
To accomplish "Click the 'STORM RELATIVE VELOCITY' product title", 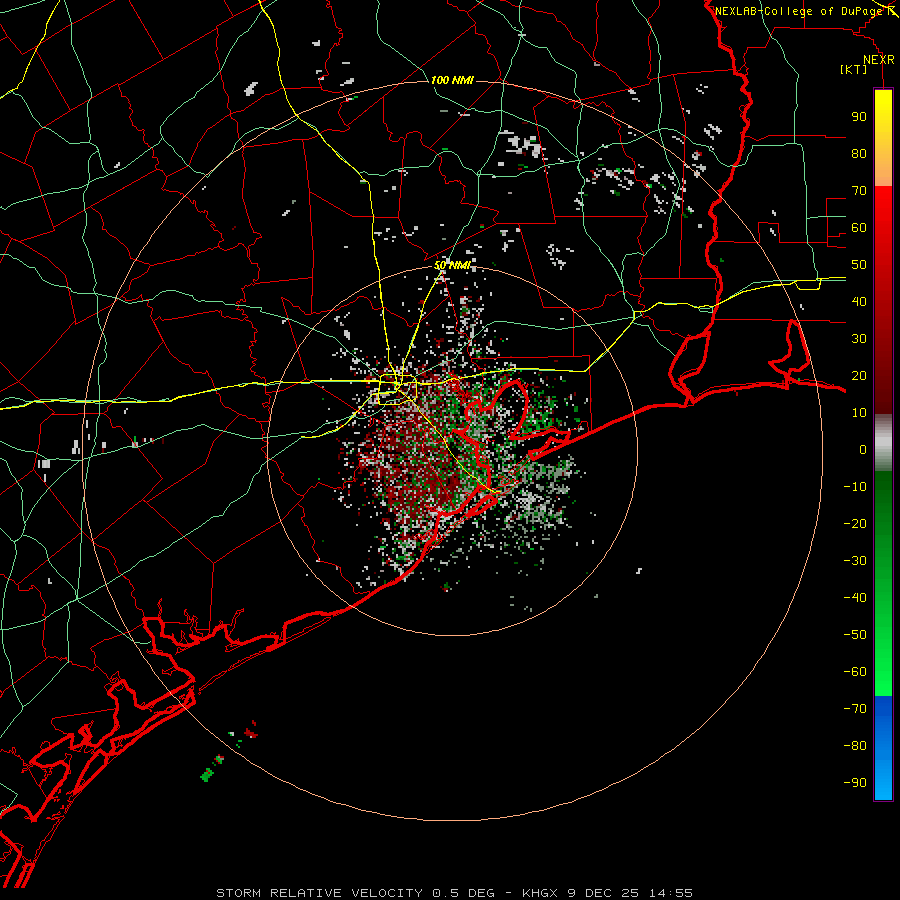I will tap(319, 893).
